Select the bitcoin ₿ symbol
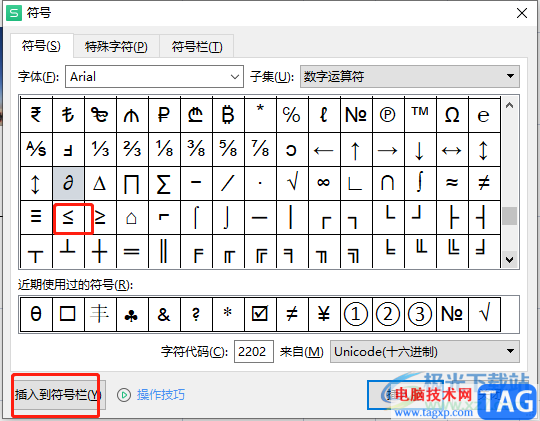This screenshot has width=540, height=421. pyautogui.click(x=228, y=115)
